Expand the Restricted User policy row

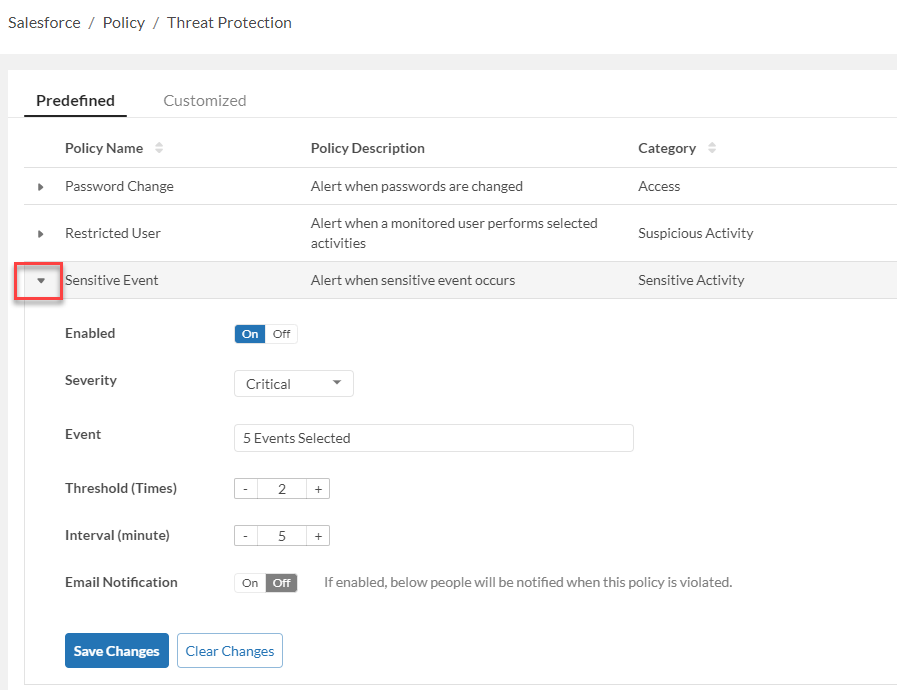pos(41,234)
